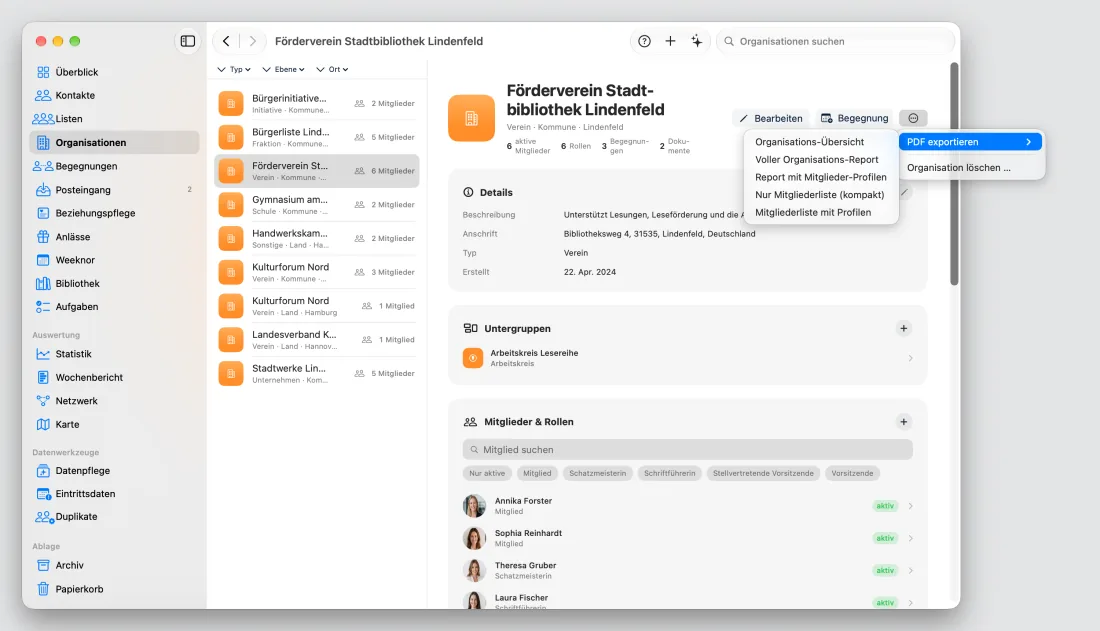Open Duplikate in the sidebar

[x=114, y=517]
